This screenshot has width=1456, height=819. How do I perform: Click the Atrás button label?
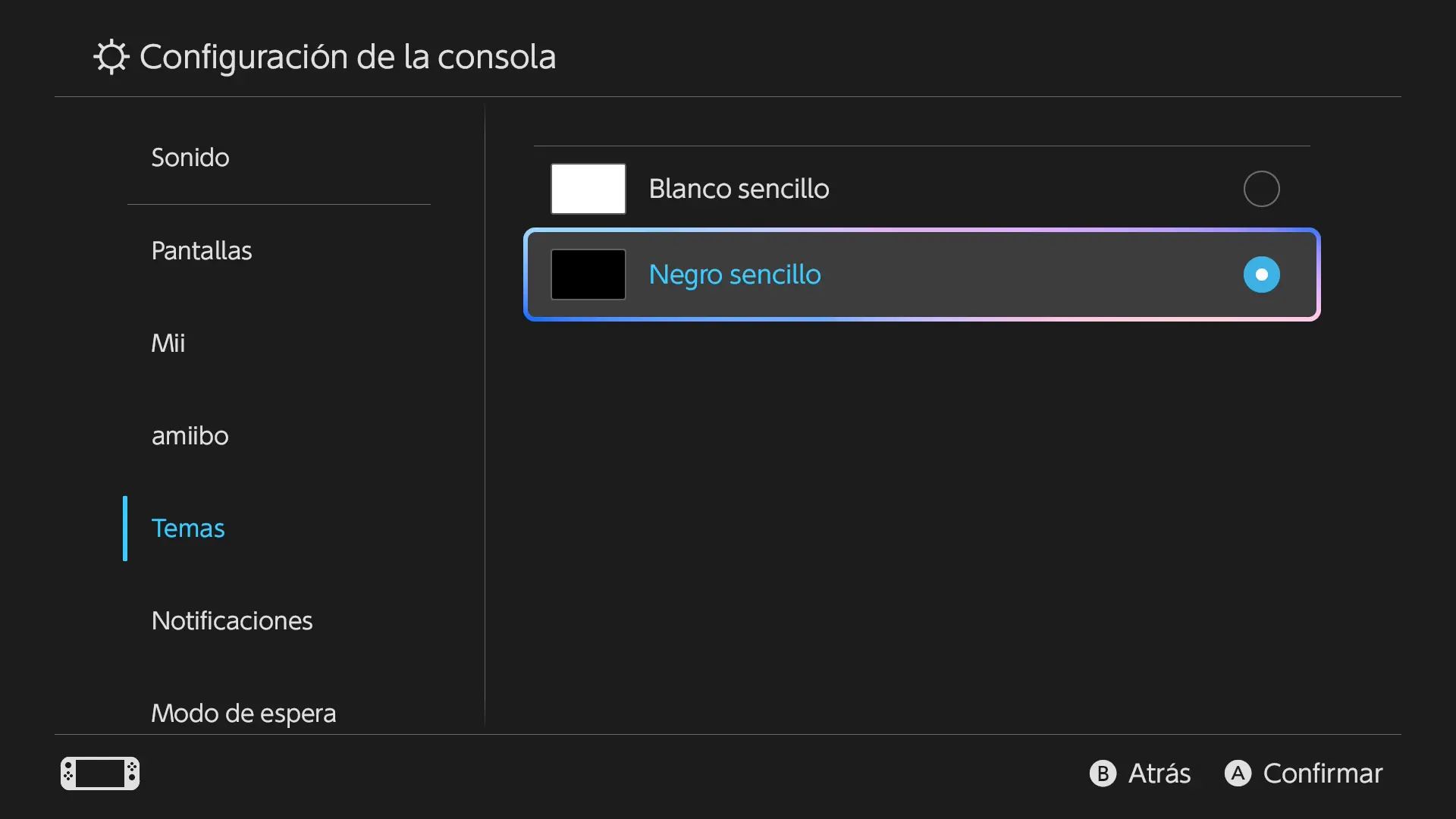1159,773
